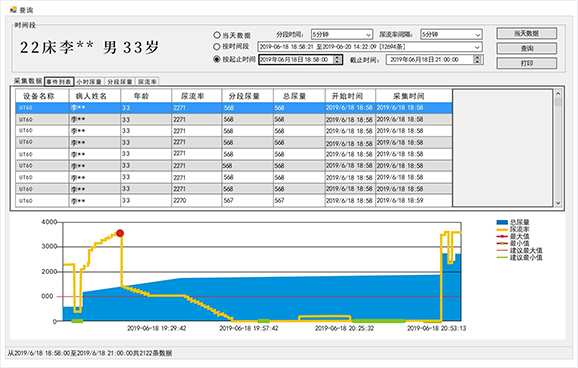Decrease end time with spinner down arrow
Screen dimensions: 578x368
(477, 62)
